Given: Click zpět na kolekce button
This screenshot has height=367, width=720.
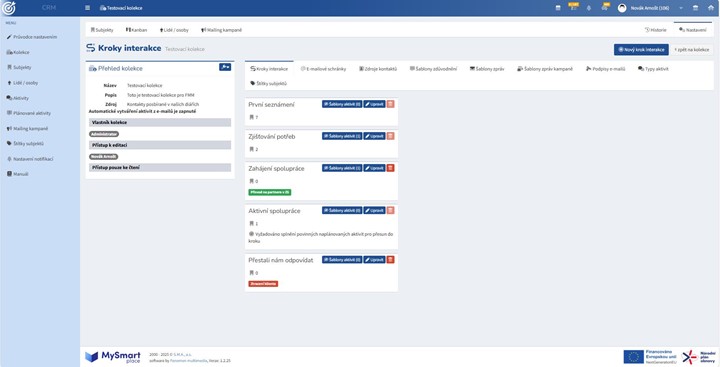Looking at the screenshot, I should pyautogui.click(x=692, y=50).
